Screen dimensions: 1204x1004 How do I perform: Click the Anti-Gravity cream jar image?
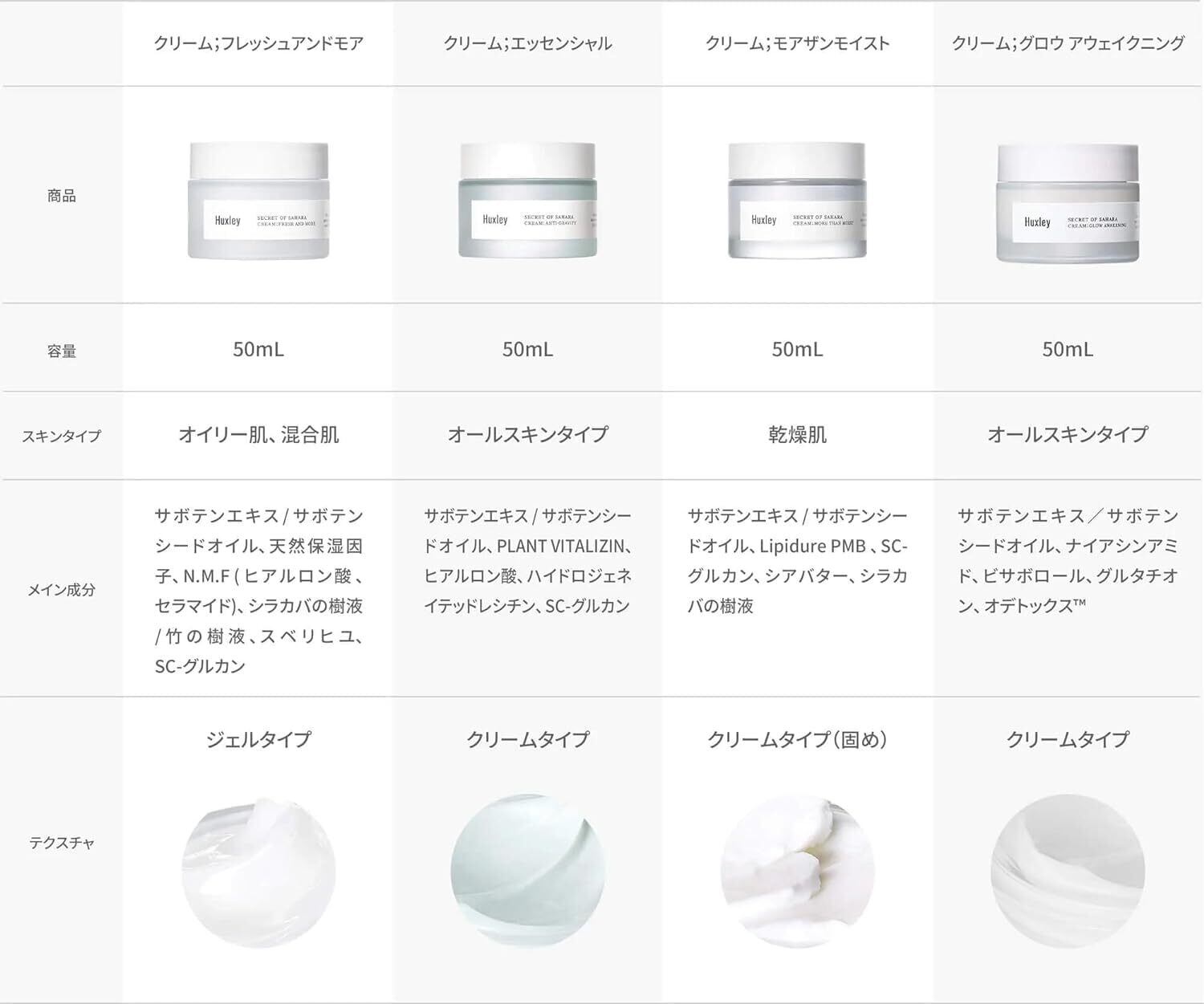(527, 201)
